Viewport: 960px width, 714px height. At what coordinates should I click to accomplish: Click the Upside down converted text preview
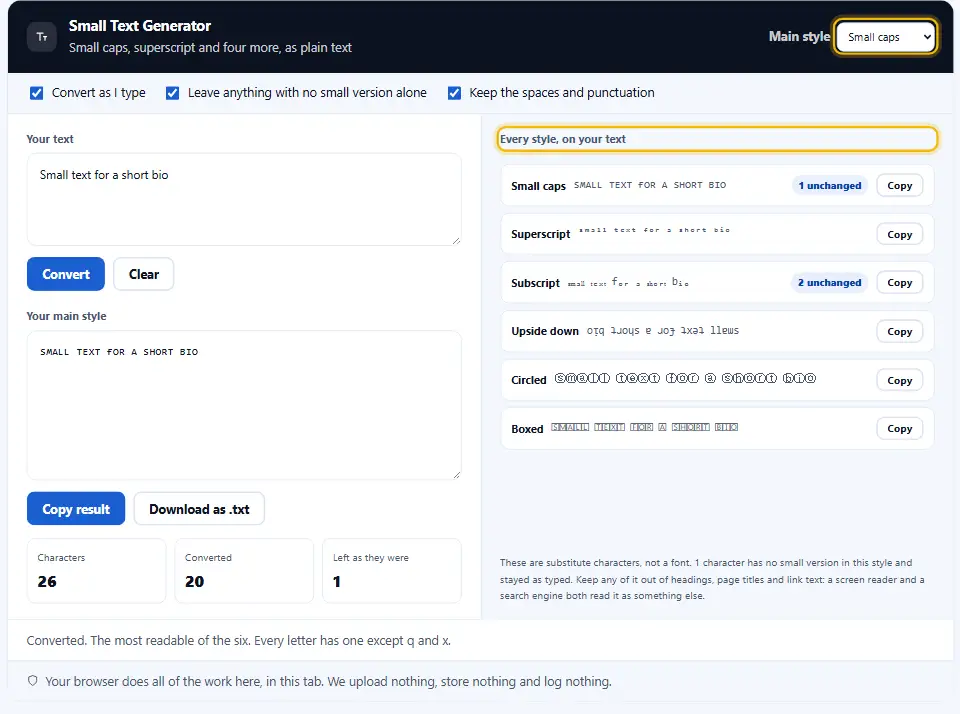pyautogui.click(x=663, y=331)
